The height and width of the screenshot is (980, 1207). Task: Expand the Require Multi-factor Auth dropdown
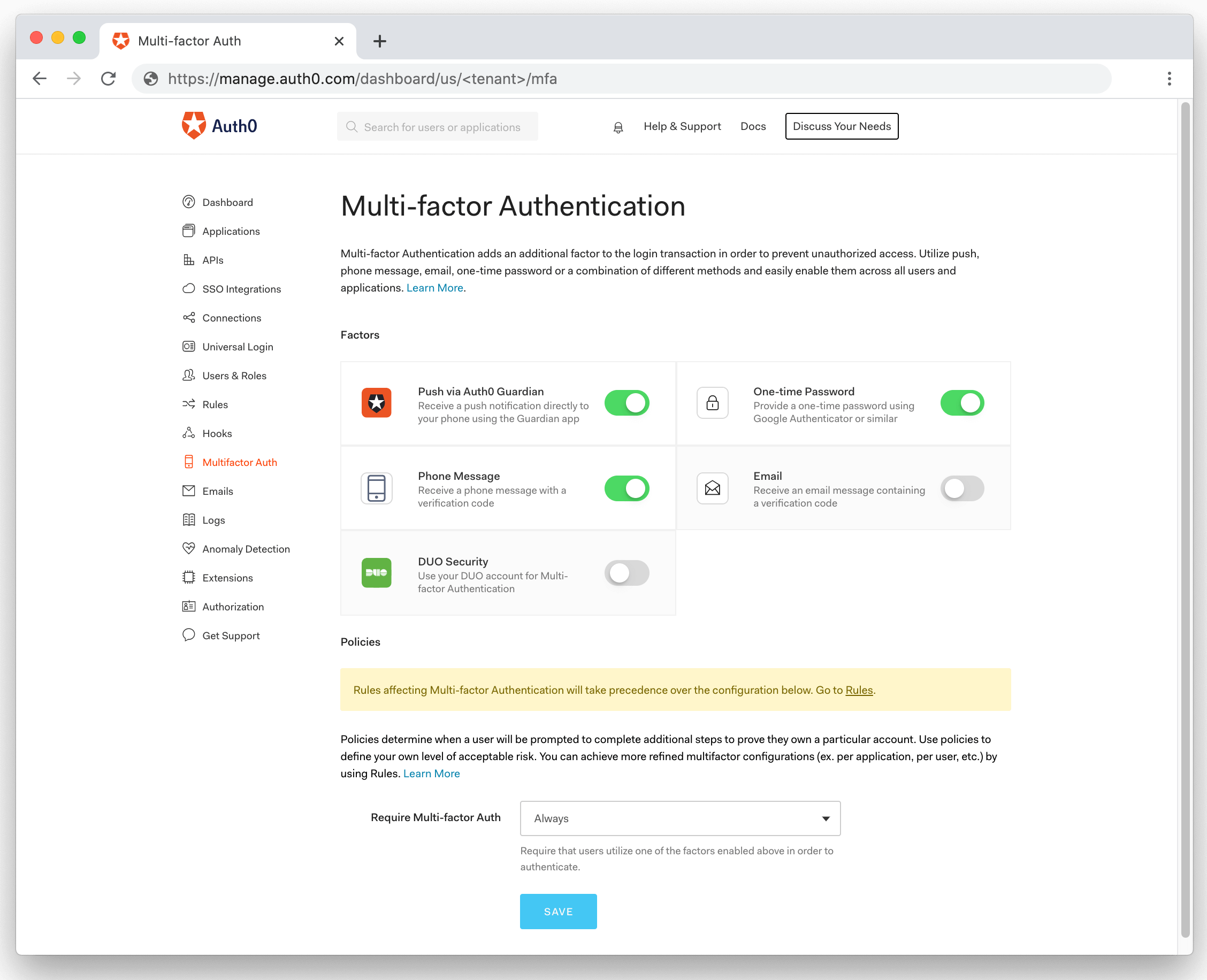point(680,818)
